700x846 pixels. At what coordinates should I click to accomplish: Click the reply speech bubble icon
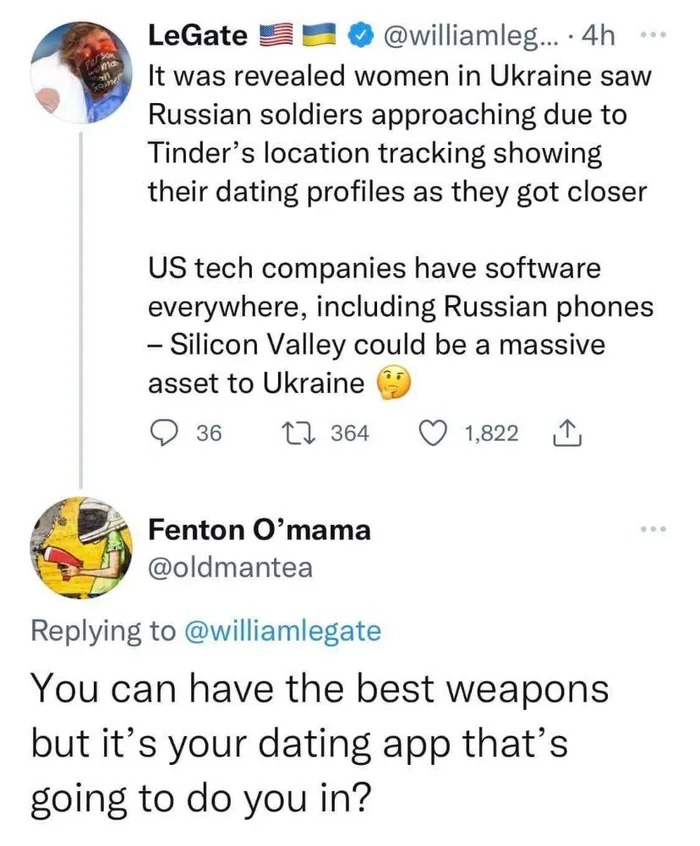click(x=163, y=433)
